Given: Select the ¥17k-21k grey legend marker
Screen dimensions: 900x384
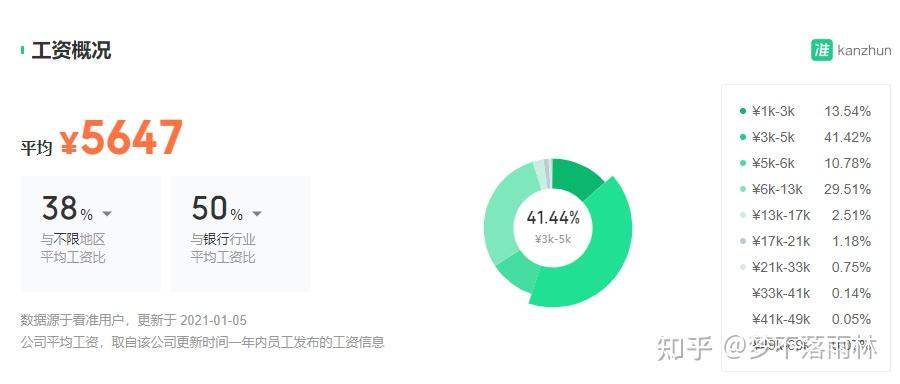Looking at the screenshot, I should 743,242.
